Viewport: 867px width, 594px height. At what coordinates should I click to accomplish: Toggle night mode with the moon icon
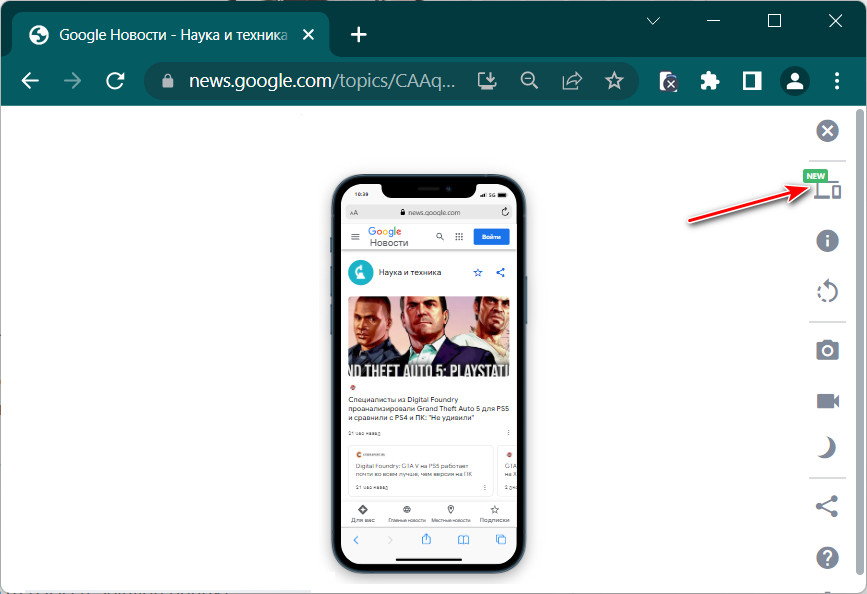(826, 447)
